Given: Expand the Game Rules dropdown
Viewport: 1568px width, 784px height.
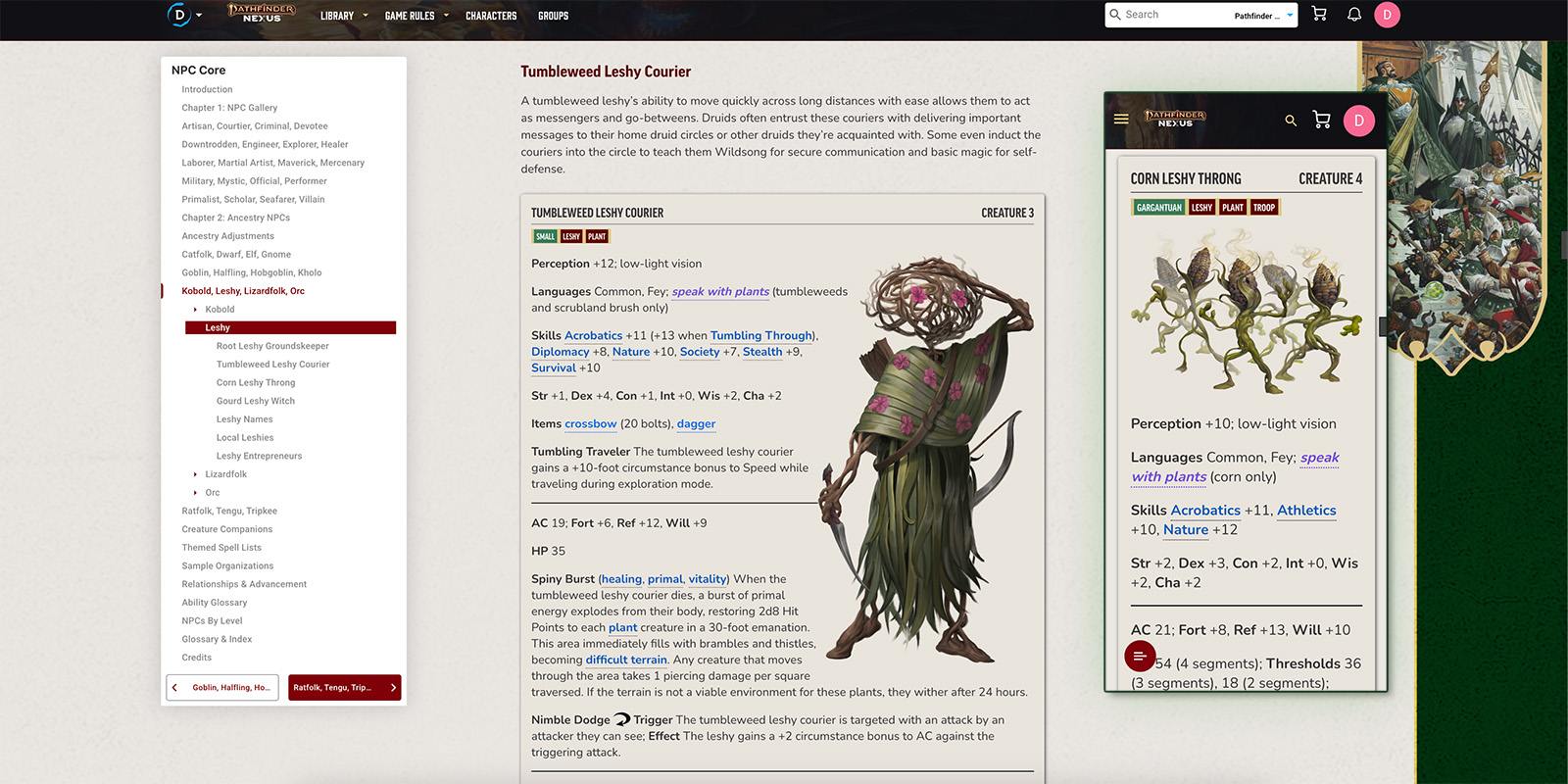Looking at the screenshot, I should click(x=416, y=16).
